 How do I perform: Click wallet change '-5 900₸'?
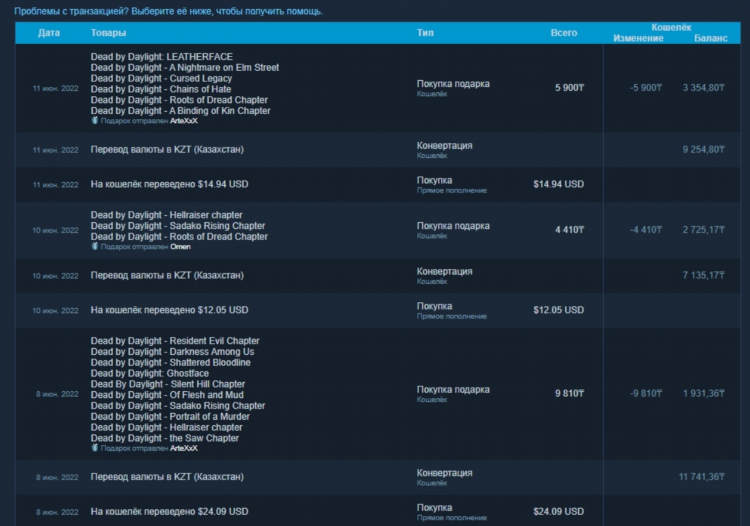click(646, 88)
